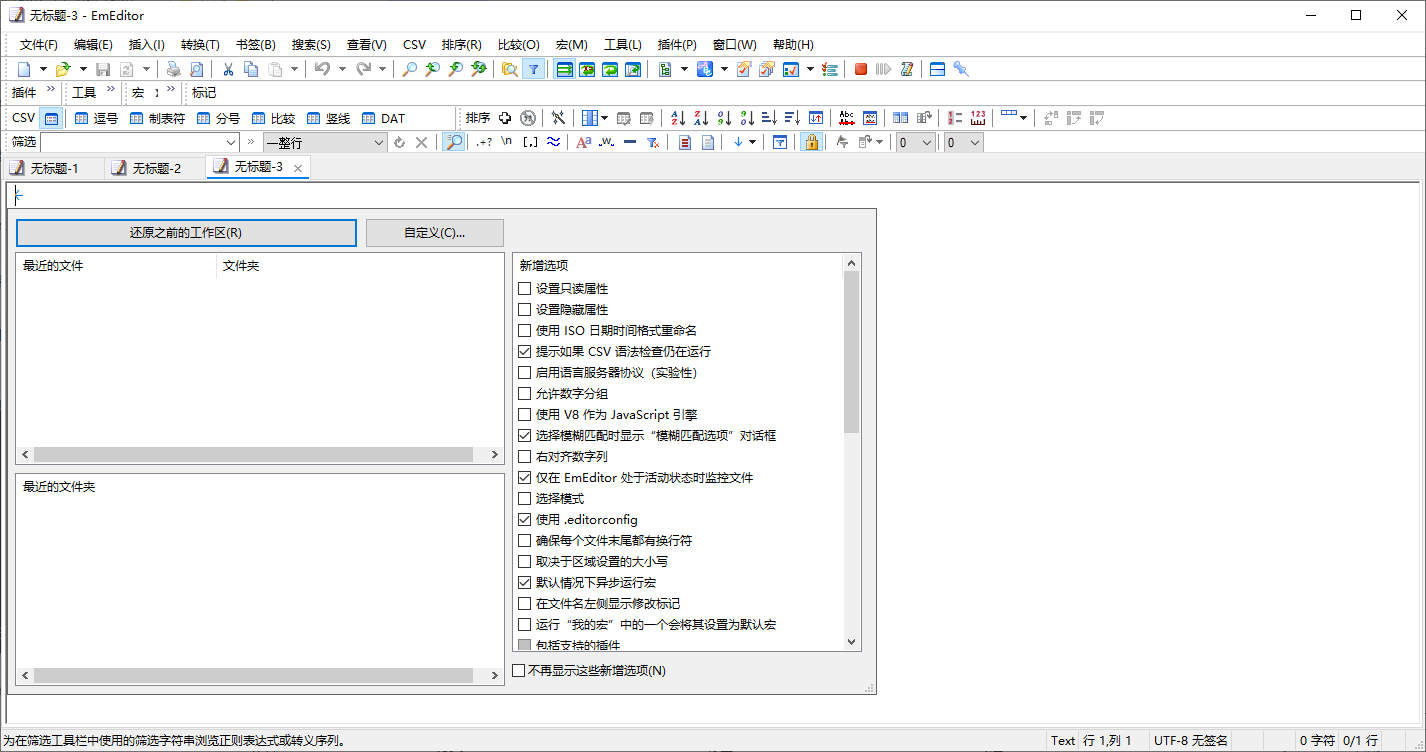
Task: Click the 文件夹 column header
Action: [x=360, y=265]
